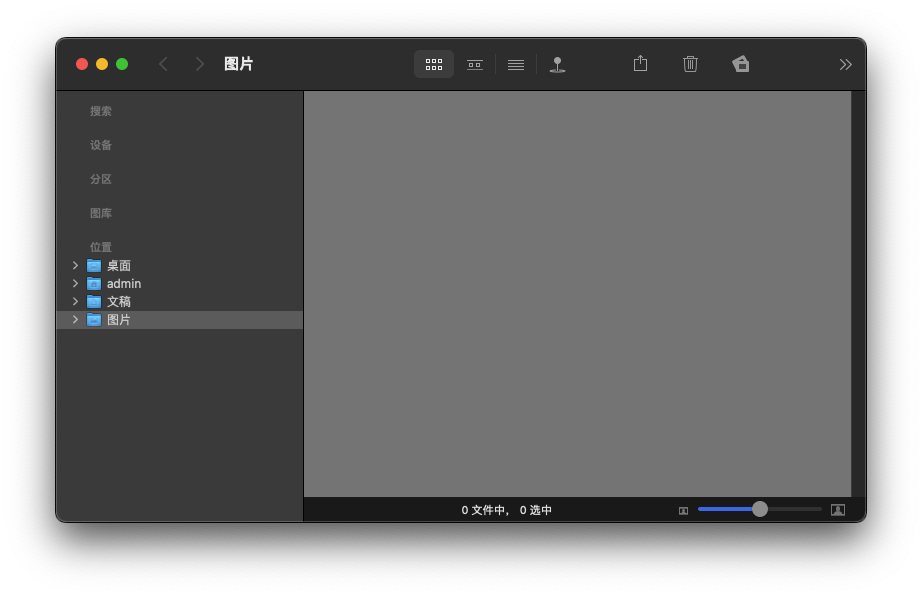Click the share icon in toolbar
The width and height of the screenshot is (922, 596).
pos(640,63)
